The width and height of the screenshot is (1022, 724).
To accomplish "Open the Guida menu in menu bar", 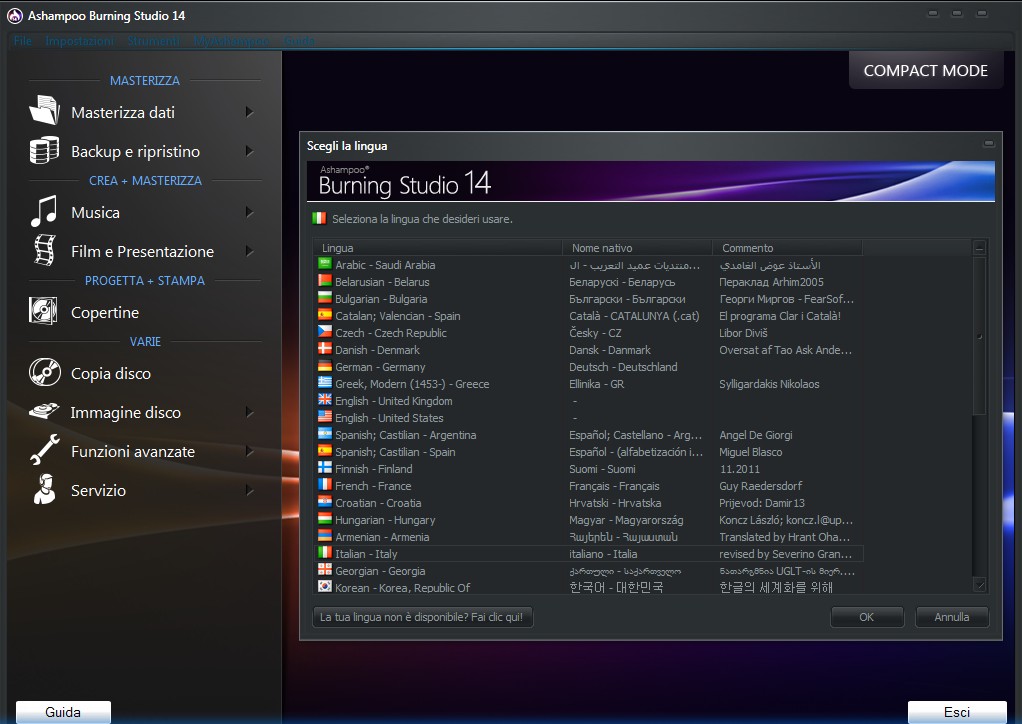I will point(299,41).
